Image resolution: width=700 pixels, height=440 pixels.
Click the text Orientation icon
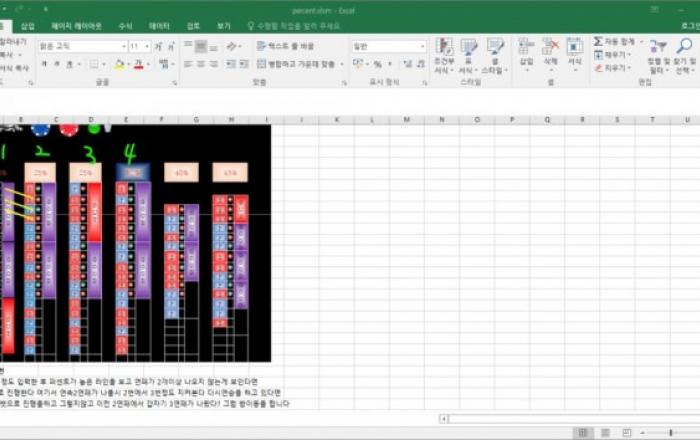click(232, 46)
